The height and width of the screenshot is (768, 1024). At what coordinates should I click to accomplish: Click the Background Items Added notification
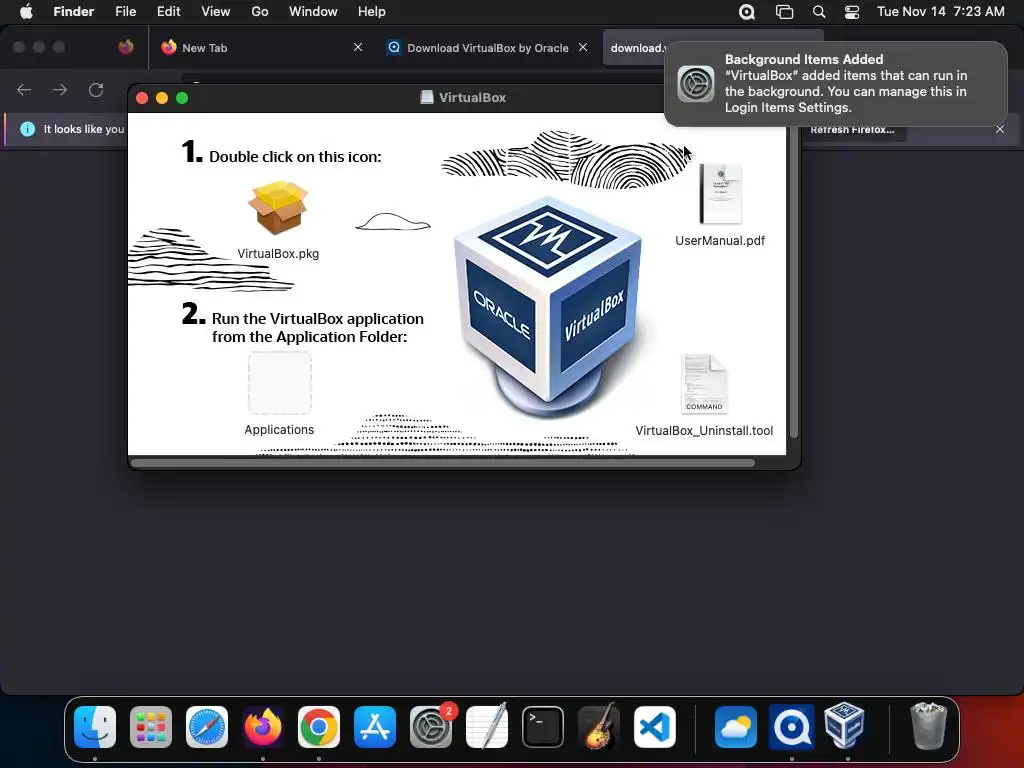pyautogui.click(x=835, y=84)
